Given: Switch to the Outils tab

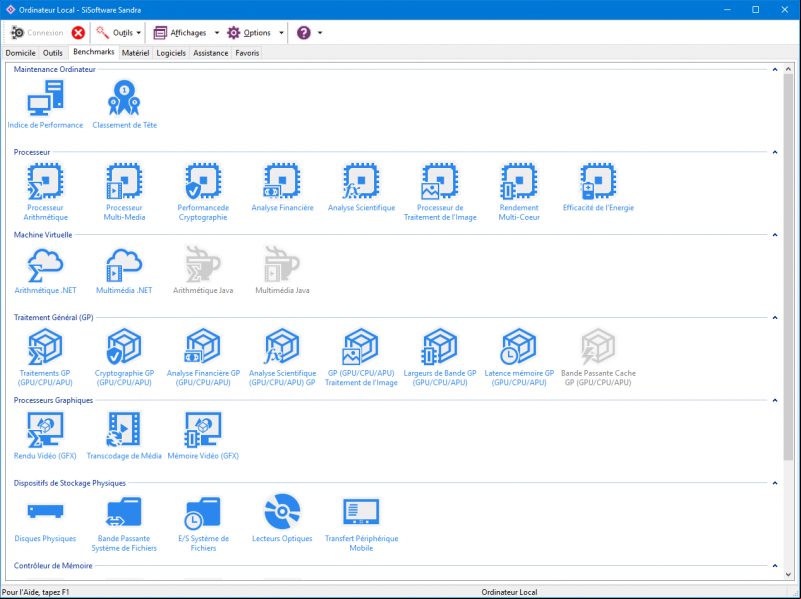Looking at the screenshot, I should [53, 53].
